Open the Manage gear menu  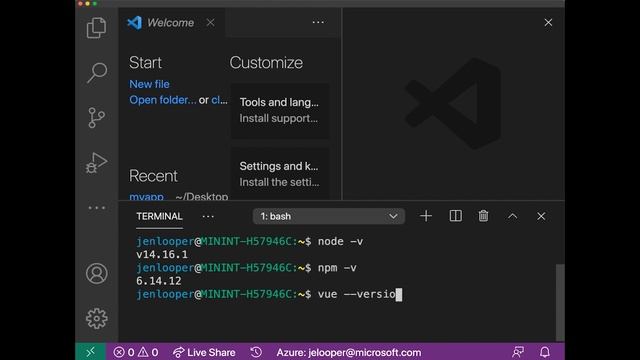pos(97,318)
